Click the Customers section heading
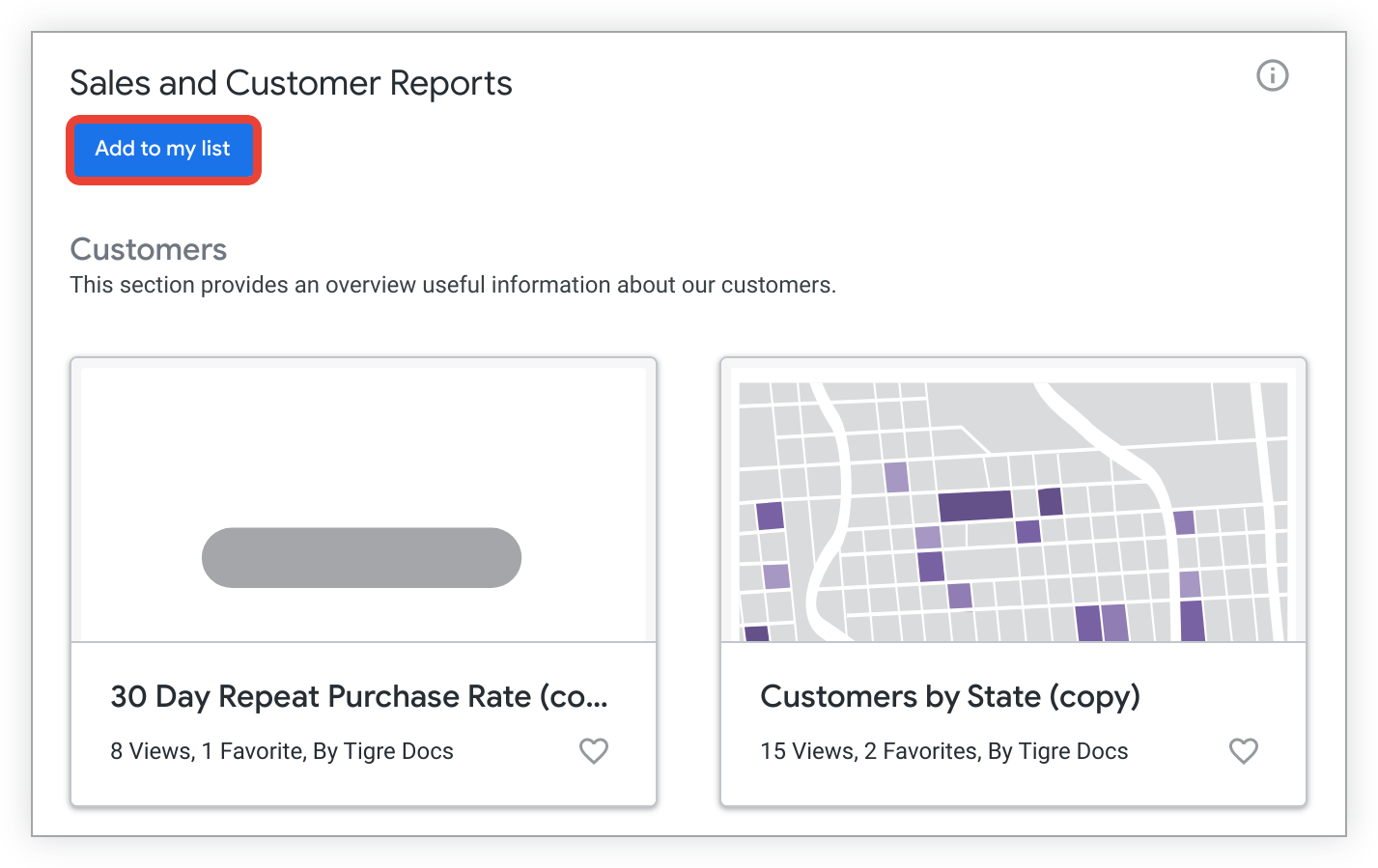The image size is (1378, 868). point(148,249)
